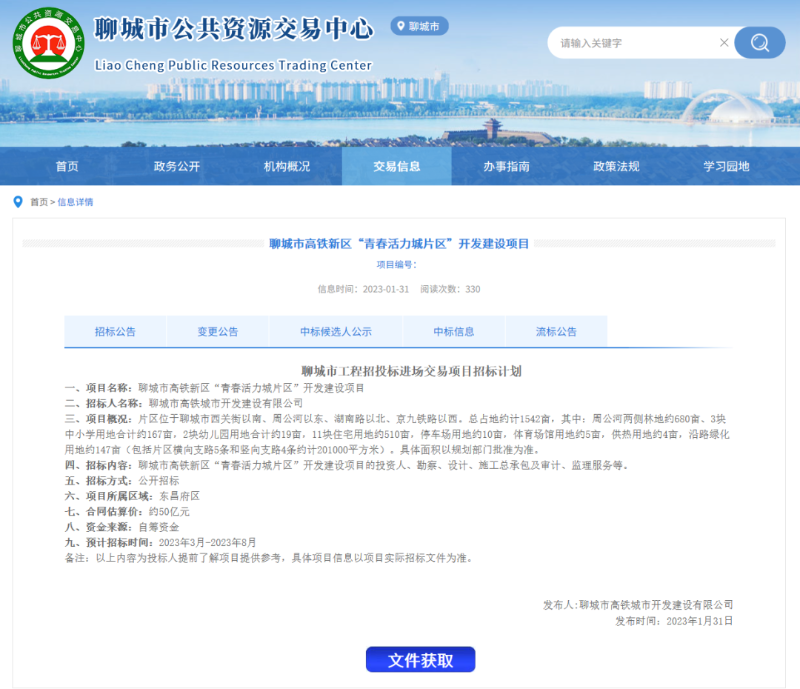This screenshot has height=689, width=800.
Task: View the 流标公告 tab
Action: (x=556, y=332)
